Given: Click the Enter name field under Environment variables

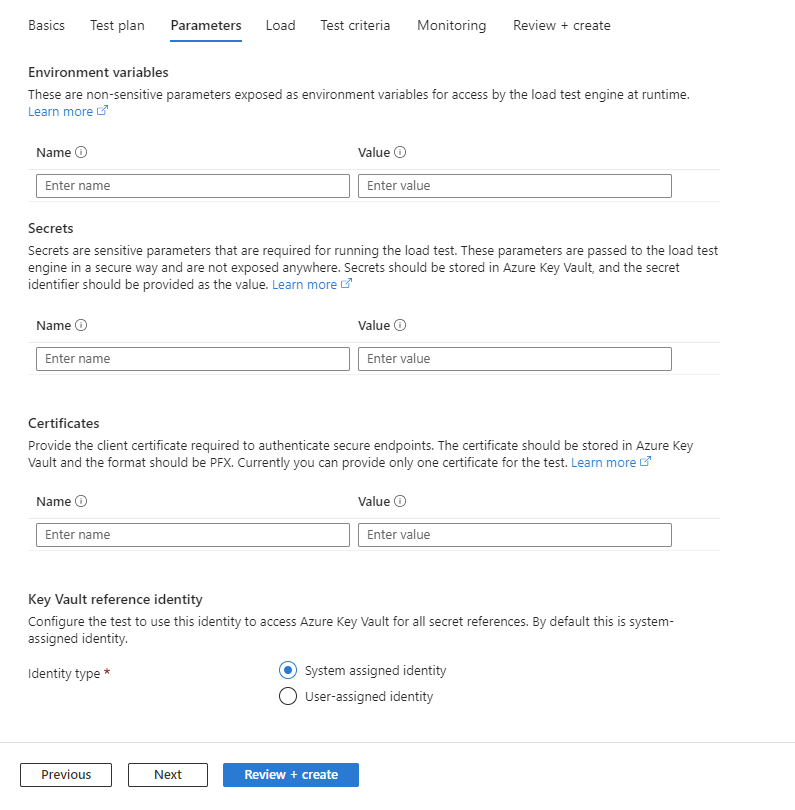Looking at the screenshot, I should (x=192, y=185).
